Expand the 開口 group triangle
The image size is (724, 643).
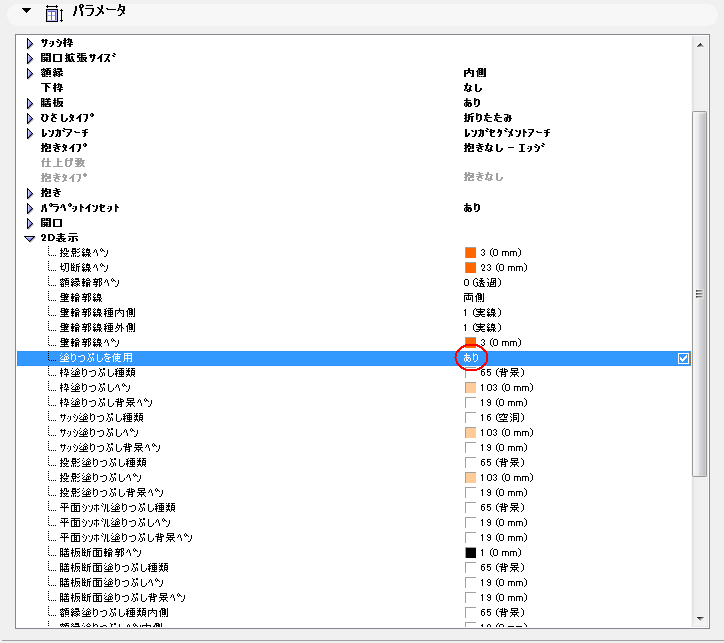pos(30,223)
